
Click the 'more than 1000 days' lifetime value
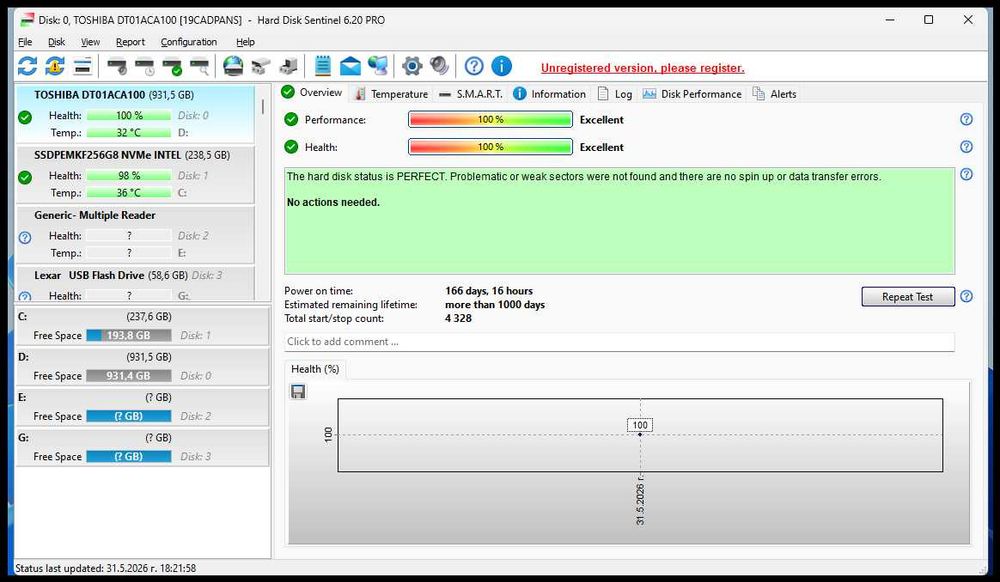point(494,305)
